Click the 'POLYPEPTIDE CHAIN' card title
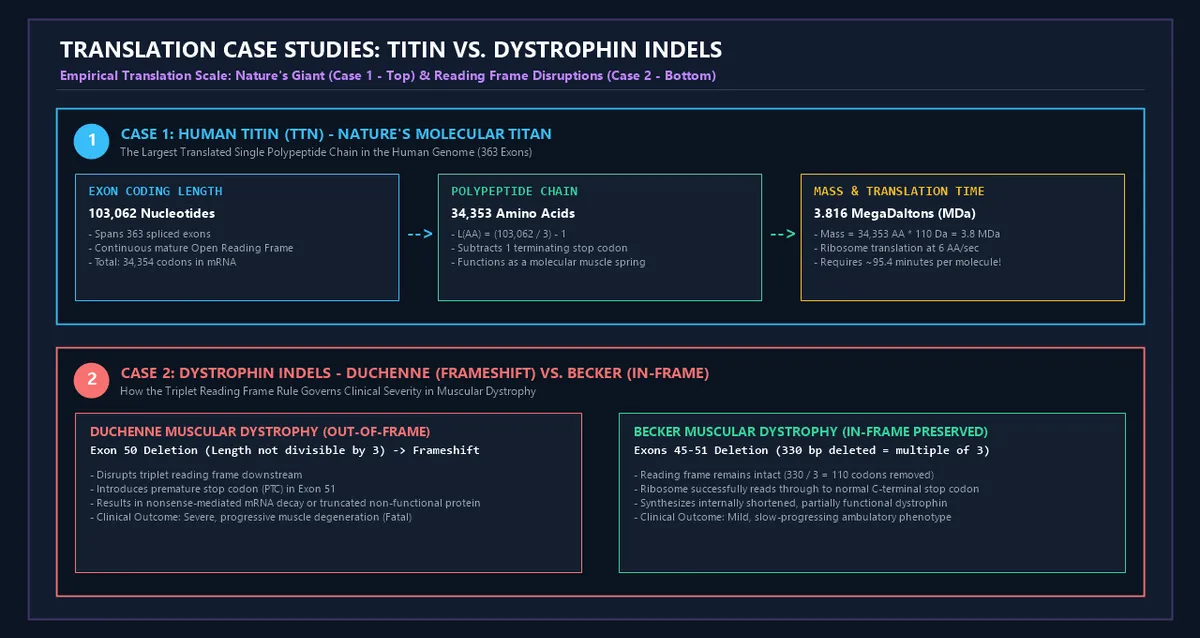The height and width of the screenshot is (638, 1200). click(x=514, y=191)
